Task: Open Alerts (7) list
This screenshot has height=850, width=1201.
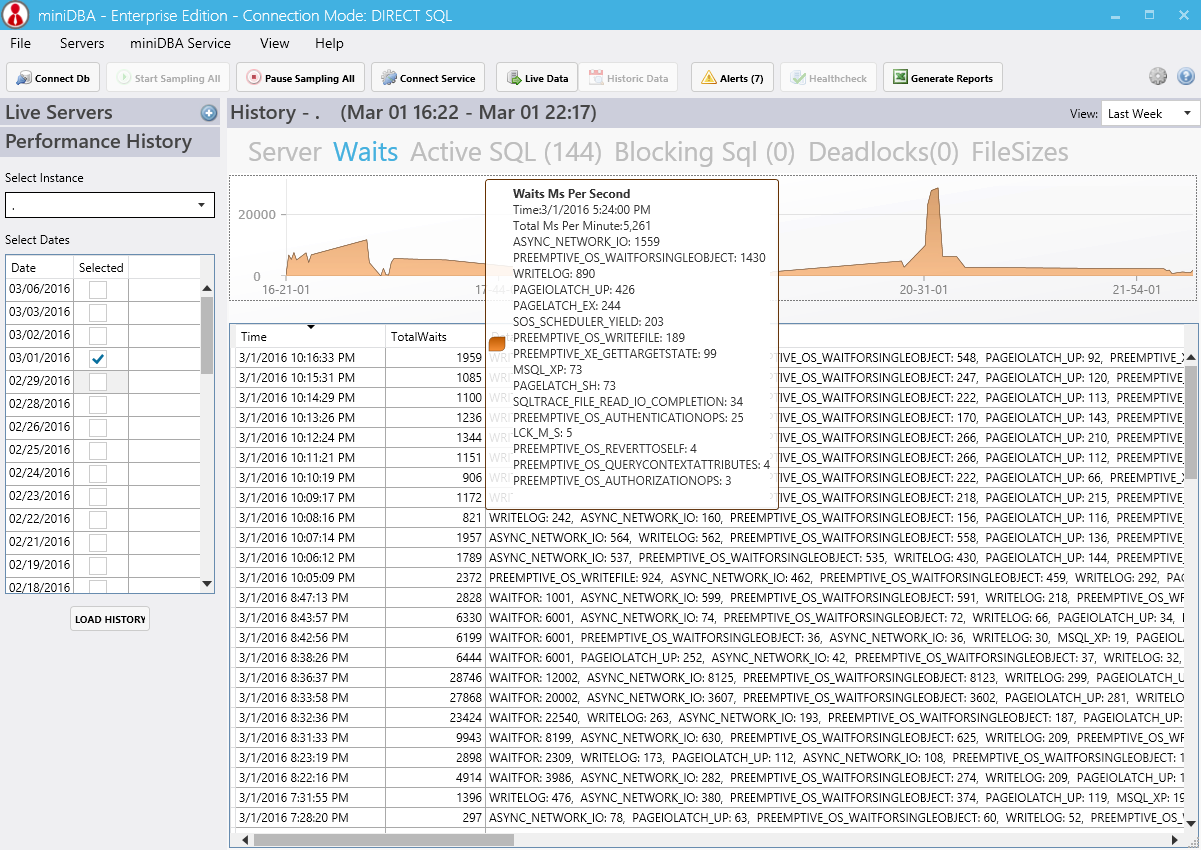Action: [x=732, y=78]
